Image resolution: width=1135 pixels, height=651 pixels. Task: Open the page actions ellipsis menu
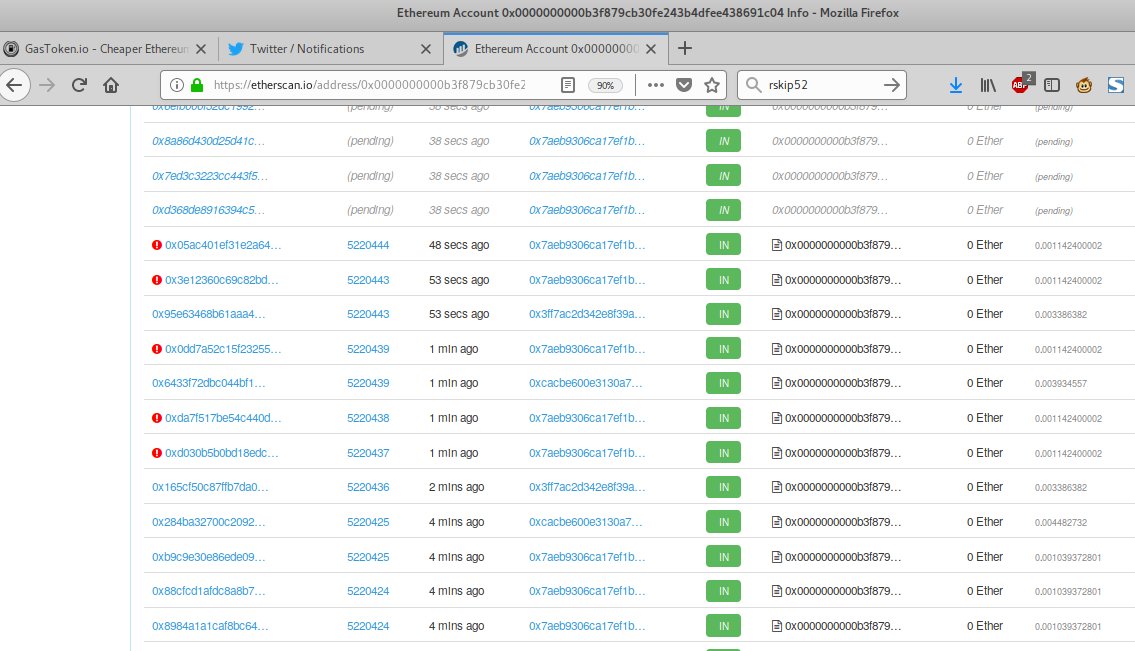(655, 85)
